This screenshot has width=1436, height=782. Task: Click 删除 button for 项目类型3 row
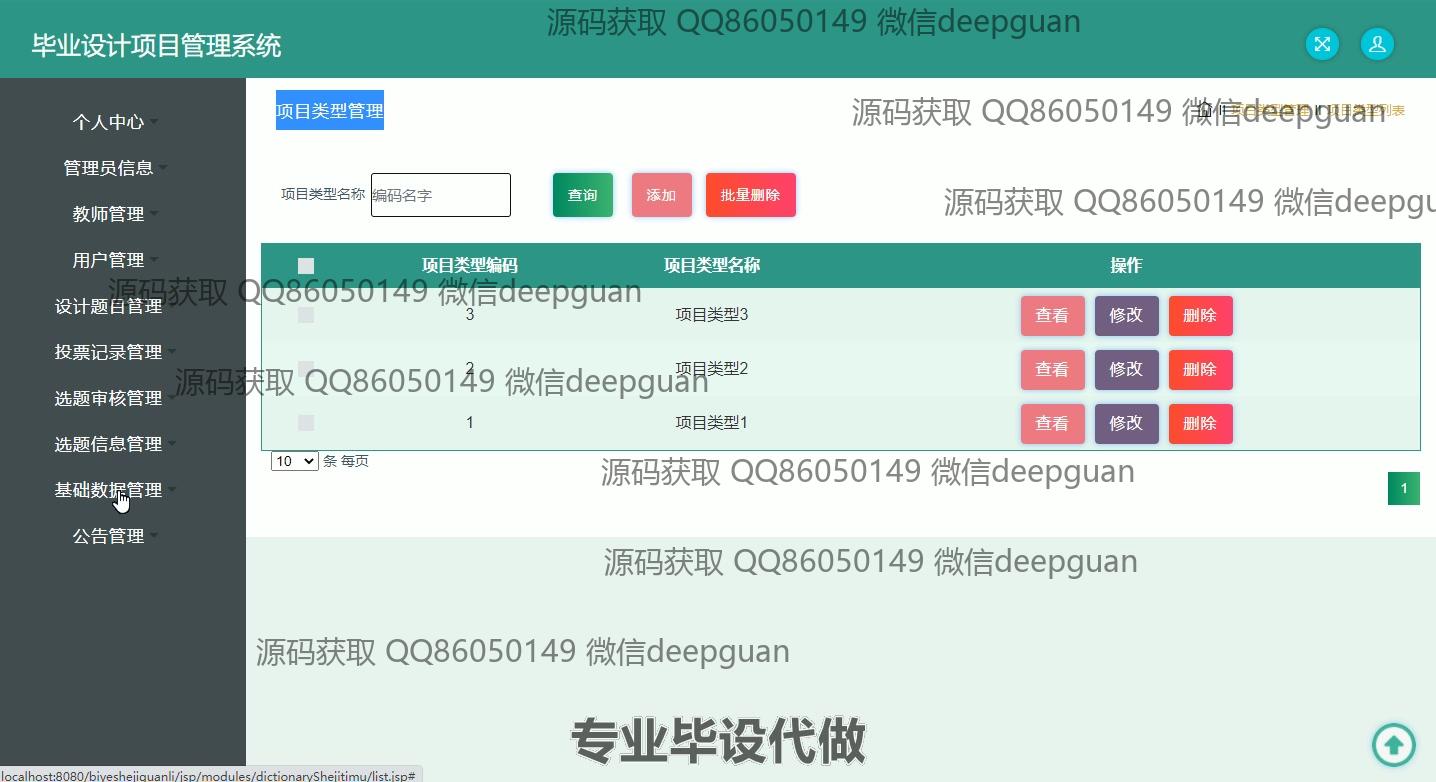pyautogui.click(x=1200, y=316)
